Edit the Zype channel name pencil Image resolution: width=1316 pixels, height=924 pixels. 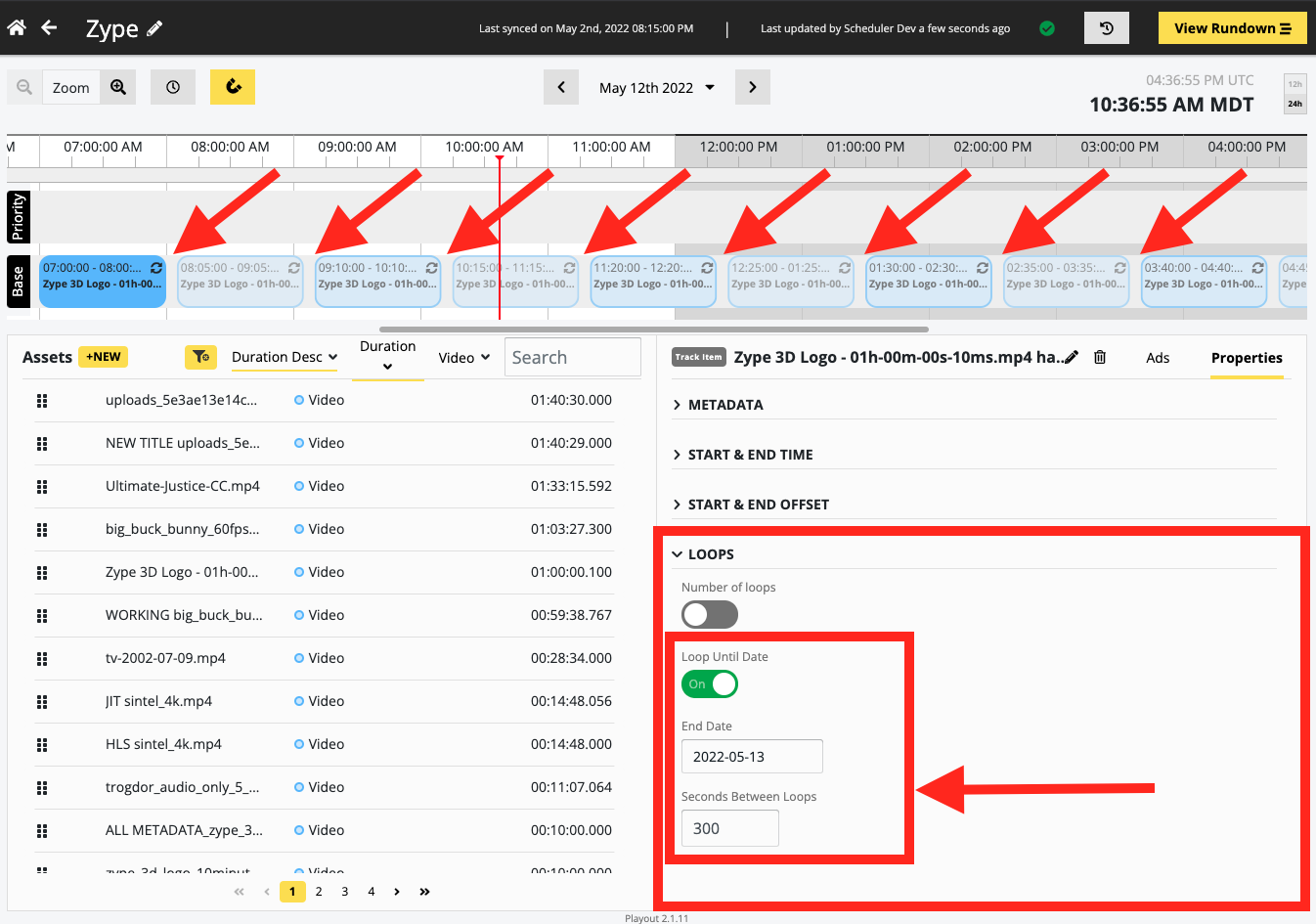[x=154, y=29]
